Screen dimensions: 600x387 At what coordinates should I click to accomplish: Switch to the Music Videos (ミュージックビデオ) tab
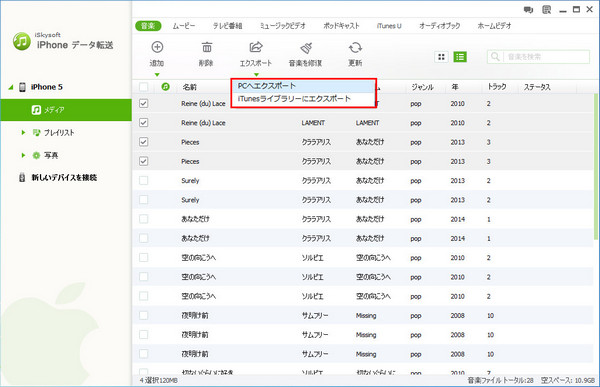(x=283, y=26)
